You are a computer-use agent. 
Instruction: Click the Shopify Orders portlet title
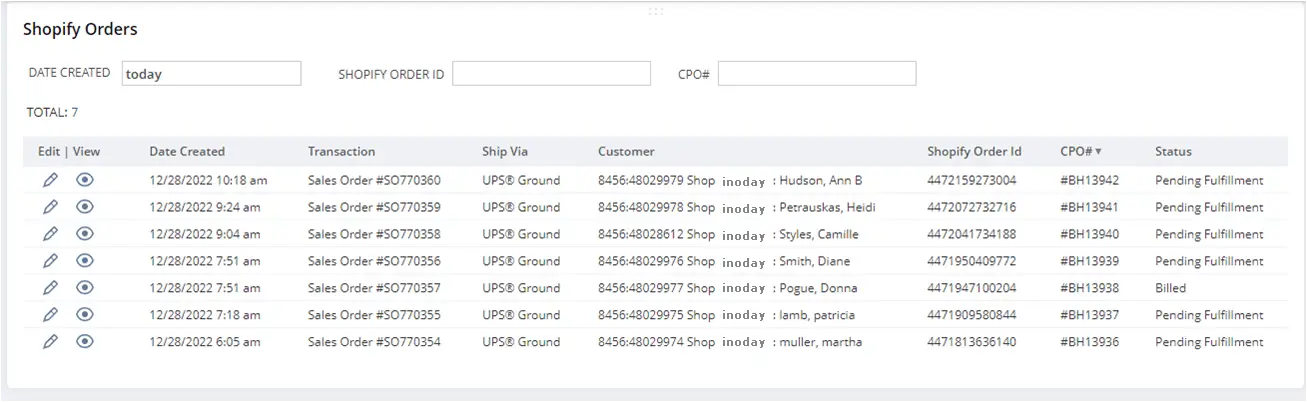[80, 29]
